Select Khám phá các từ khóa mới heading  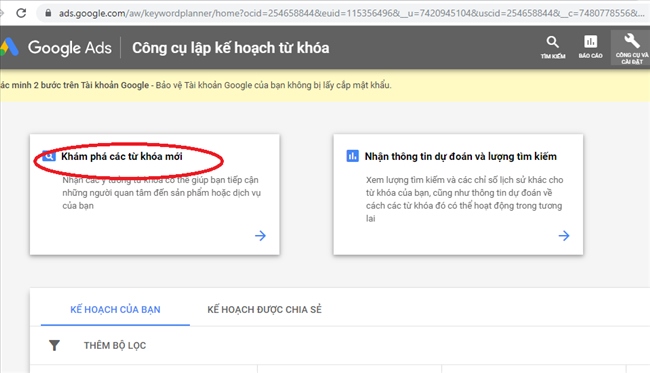click(x=121, y=156)
